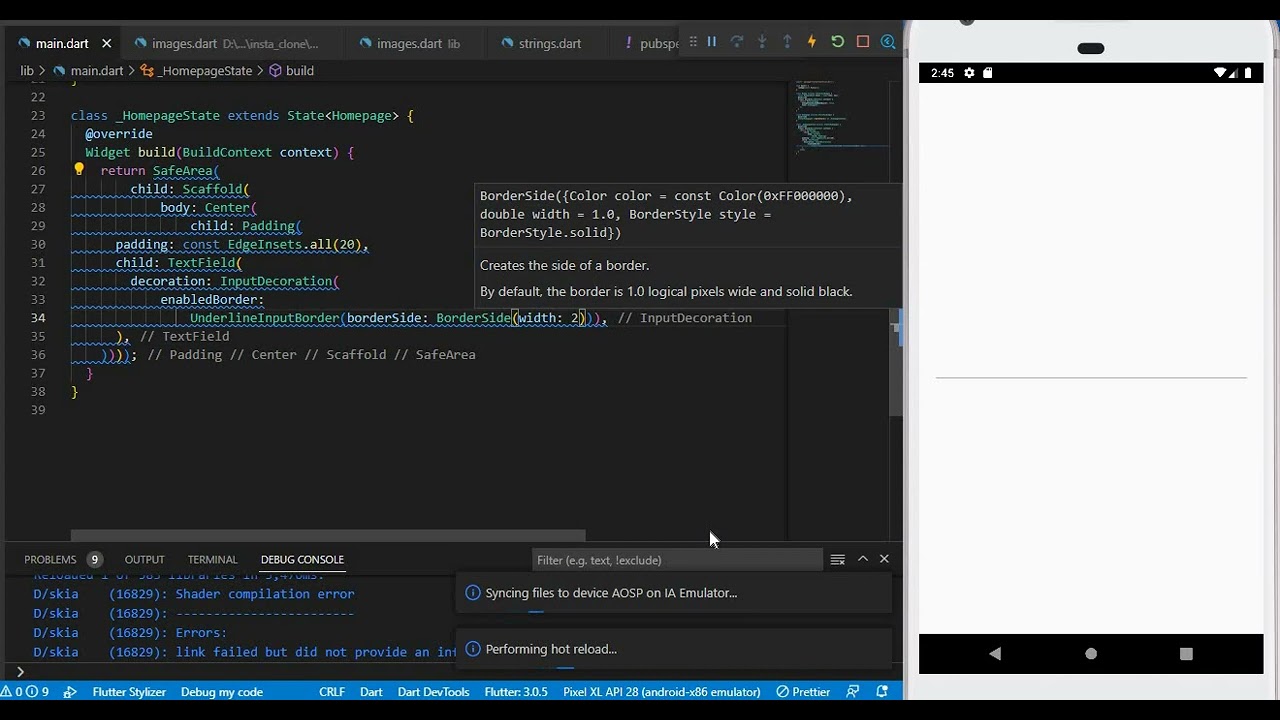This screenshot has width=1280, height=720.
Task: Click 'link failed but did not provide' console line
Action: click(x=316, y=652)
